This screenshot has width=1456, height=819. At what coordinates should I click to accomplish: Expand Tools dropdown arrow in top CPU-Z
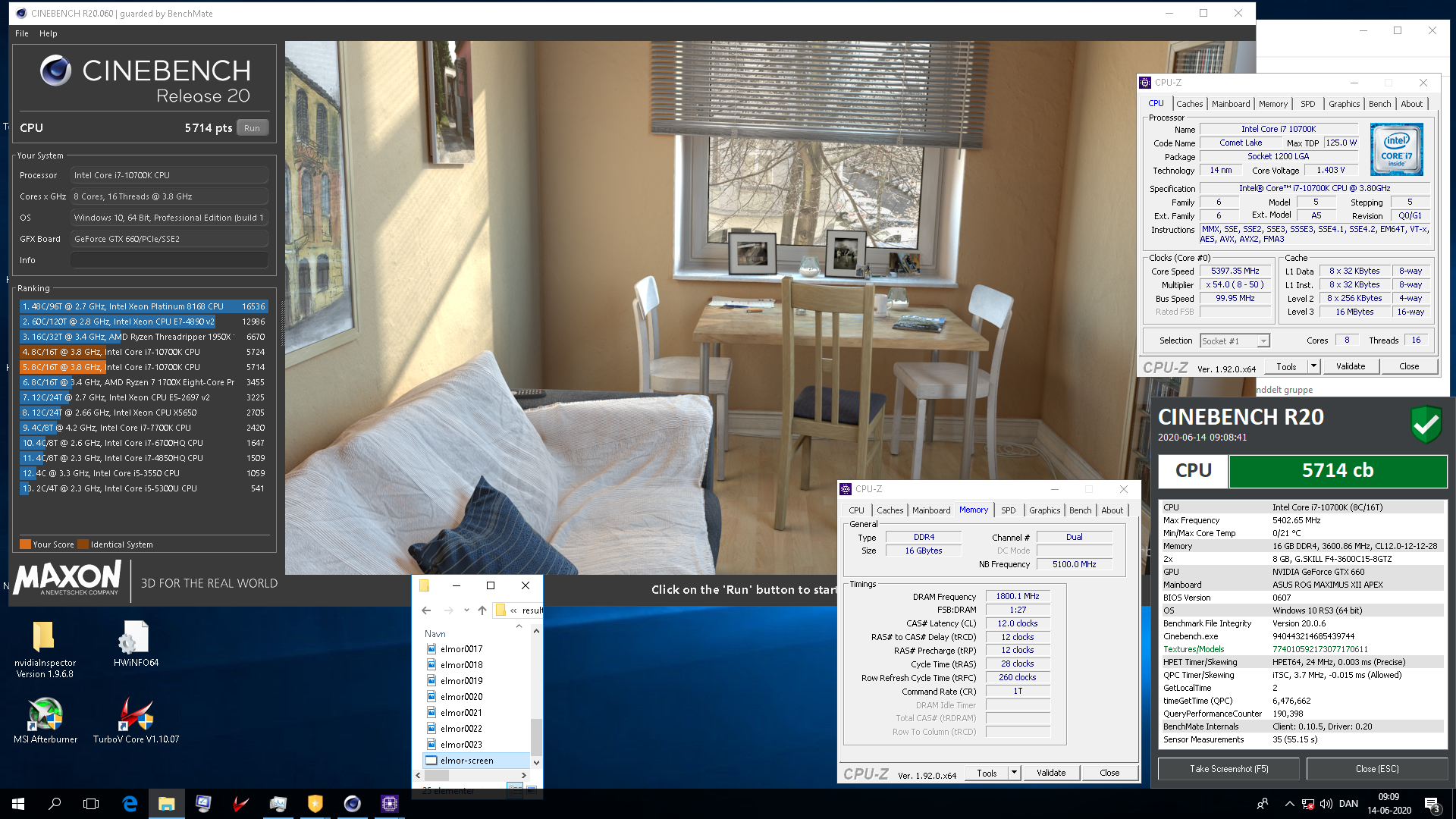coord(1314,366)
